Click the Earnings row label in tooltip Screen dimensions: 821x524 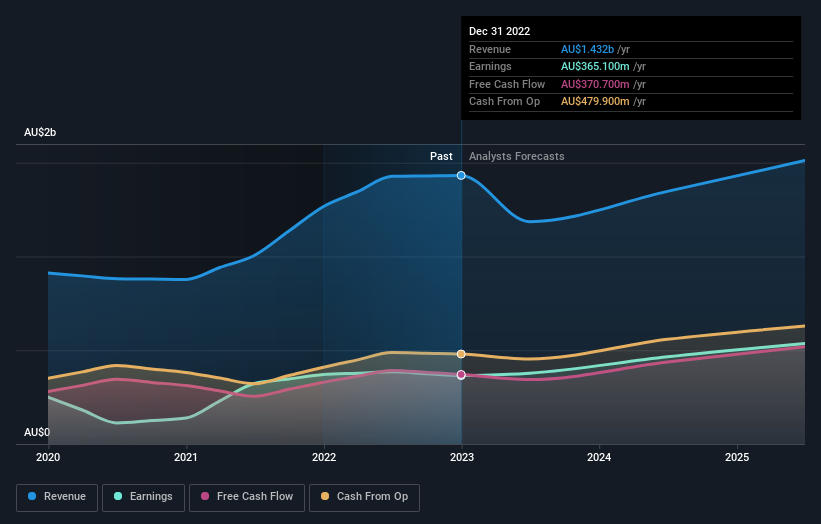pos(490,66)
